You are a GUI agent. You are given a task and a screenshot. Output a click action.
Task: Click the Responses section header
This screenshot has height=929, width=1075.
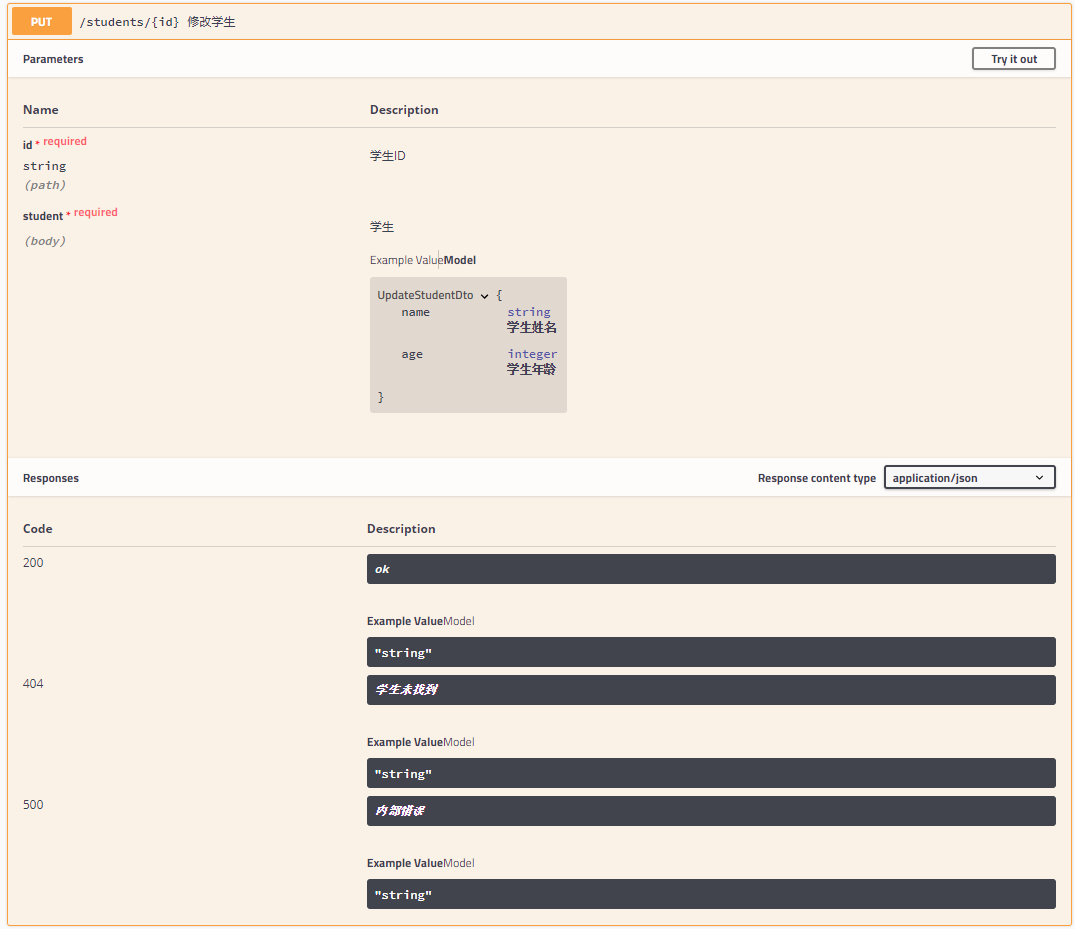(x=51, y=478)
